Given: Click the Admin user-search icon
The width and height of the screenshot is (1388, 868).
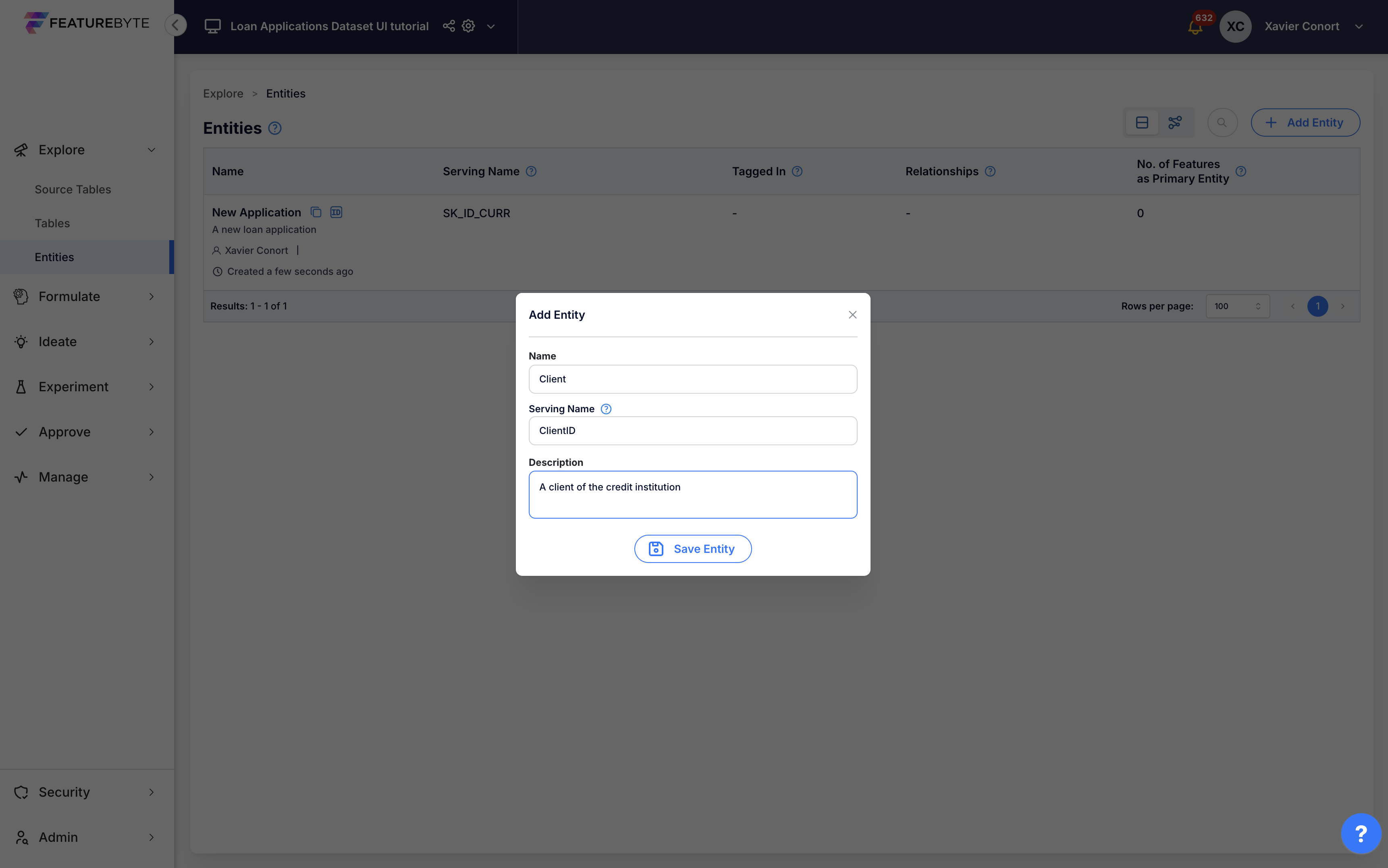Looking at the screenshot, I should 21,837.
